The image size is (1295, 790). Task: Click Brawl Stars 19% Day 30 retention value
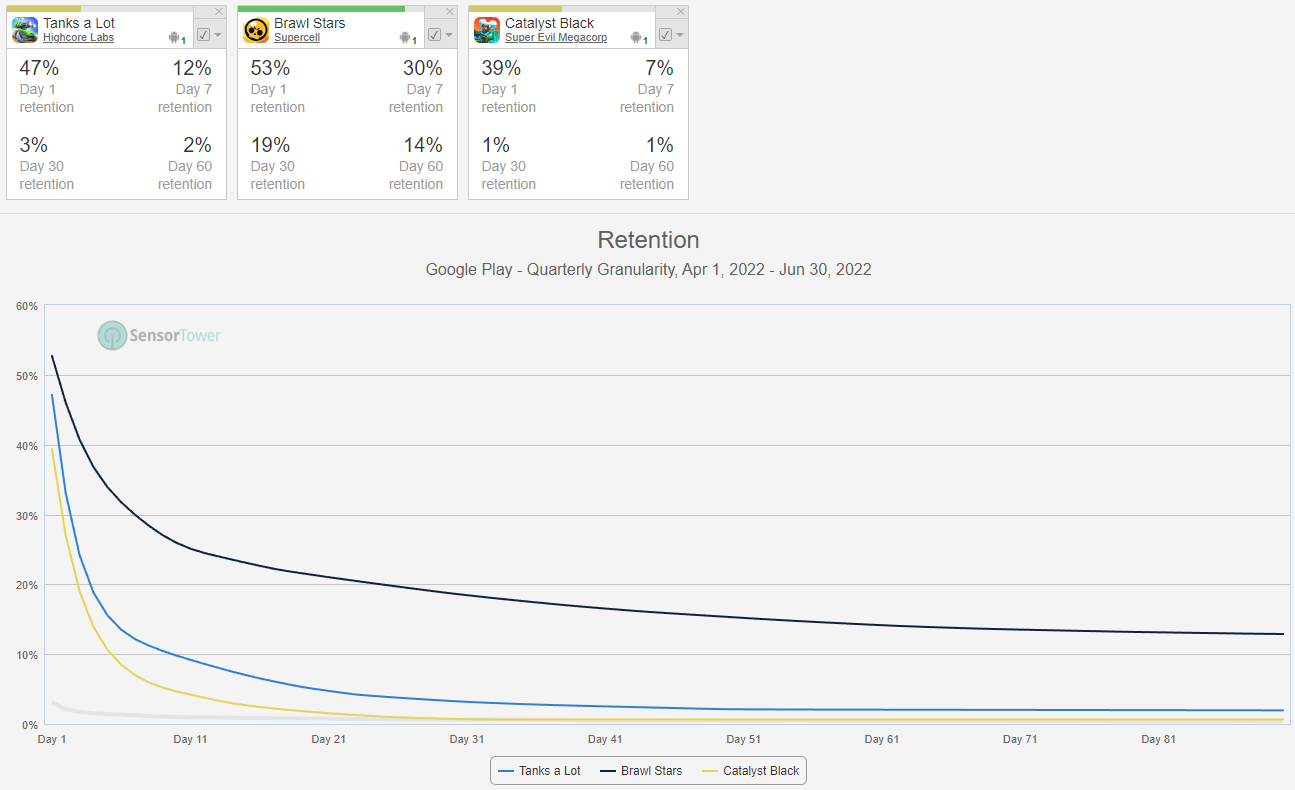[x=270, y=145]
